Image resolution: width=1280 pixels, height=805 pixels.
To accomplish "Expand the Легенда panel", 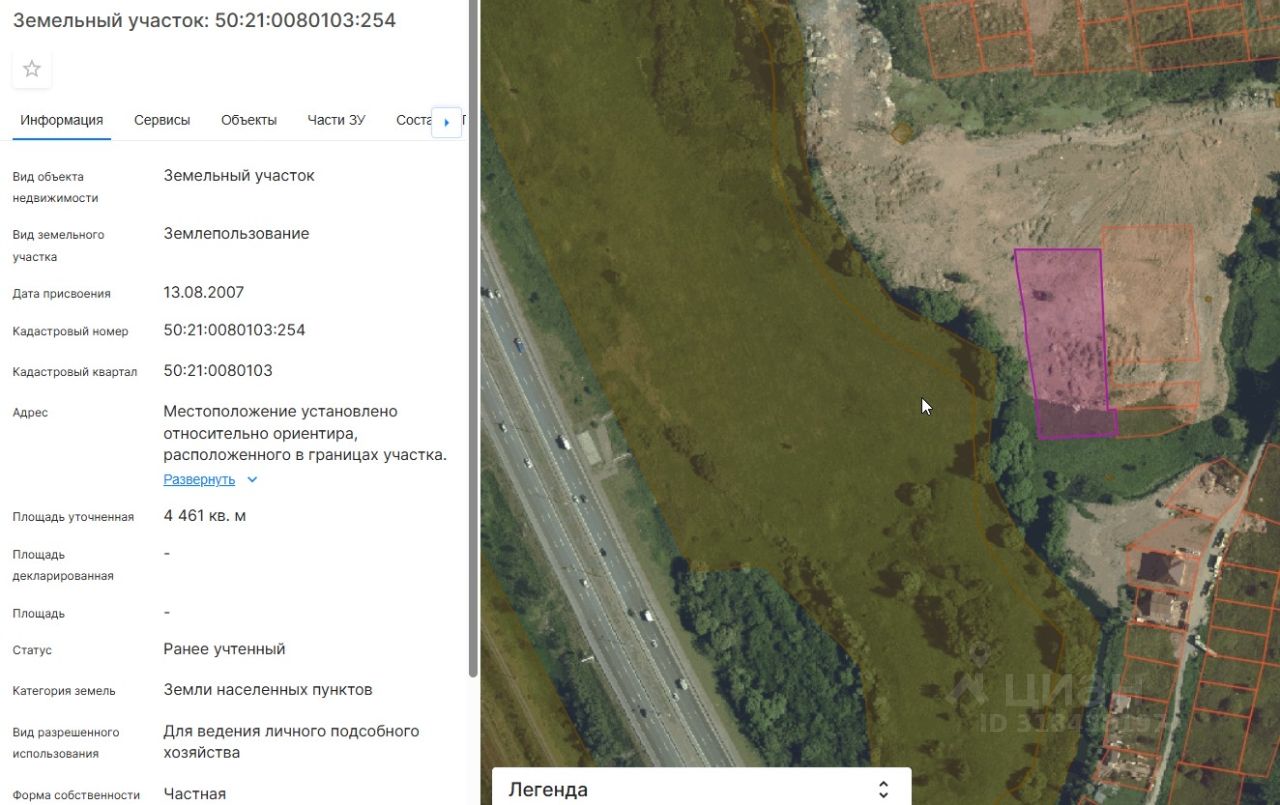I will click(x=701, y=788).
